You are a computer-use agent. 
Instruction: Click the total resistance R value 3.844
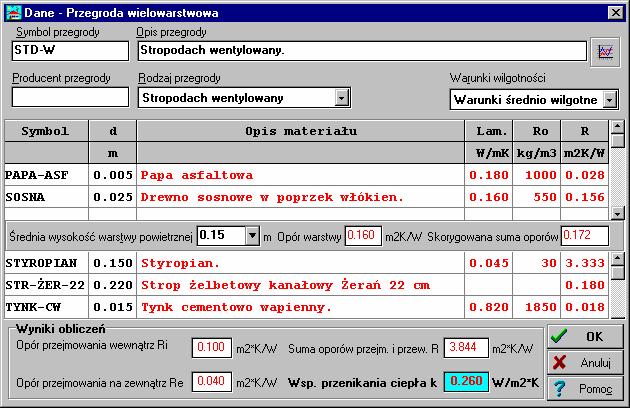click(466, 348)
